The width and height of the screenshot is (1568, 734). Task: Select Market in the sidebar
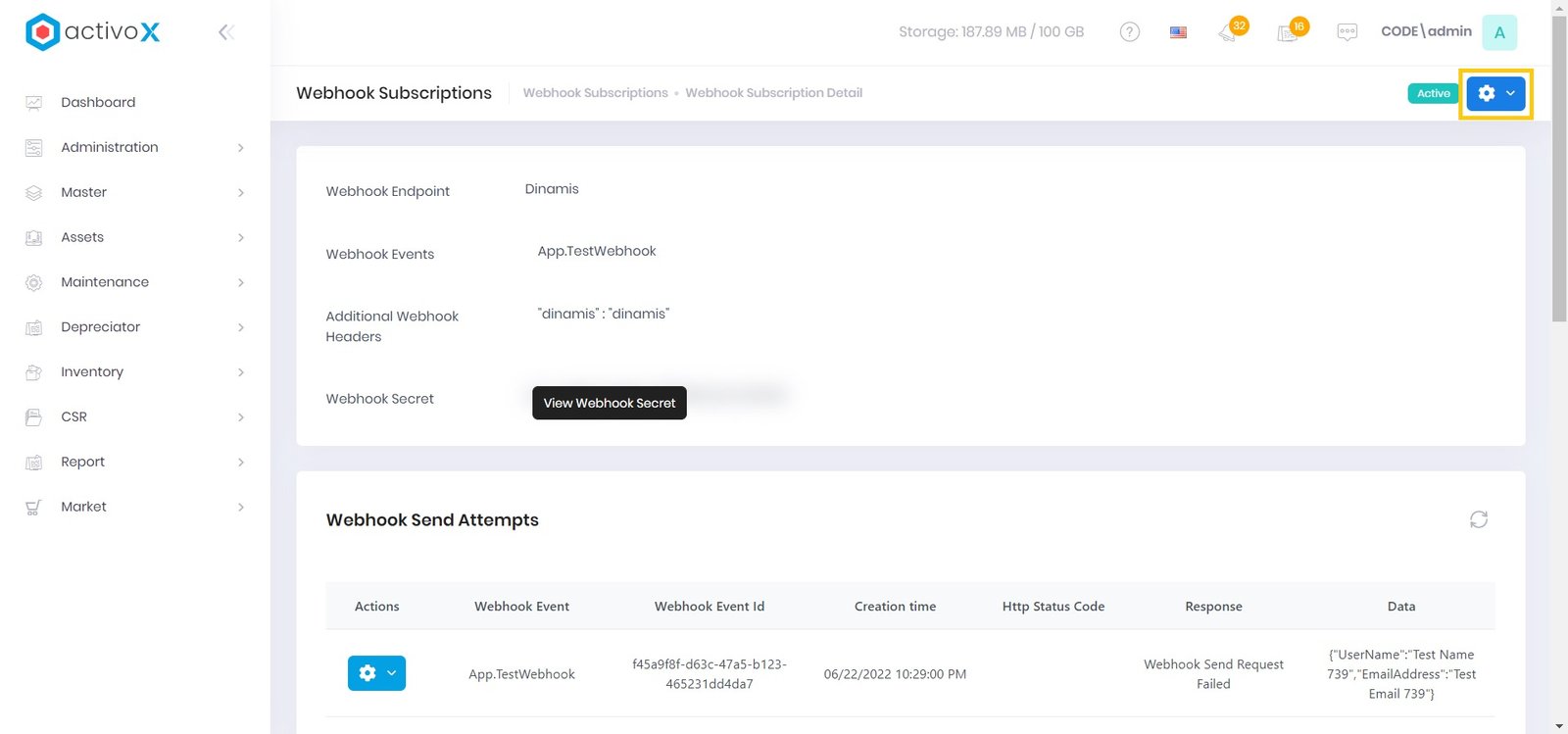84,507
